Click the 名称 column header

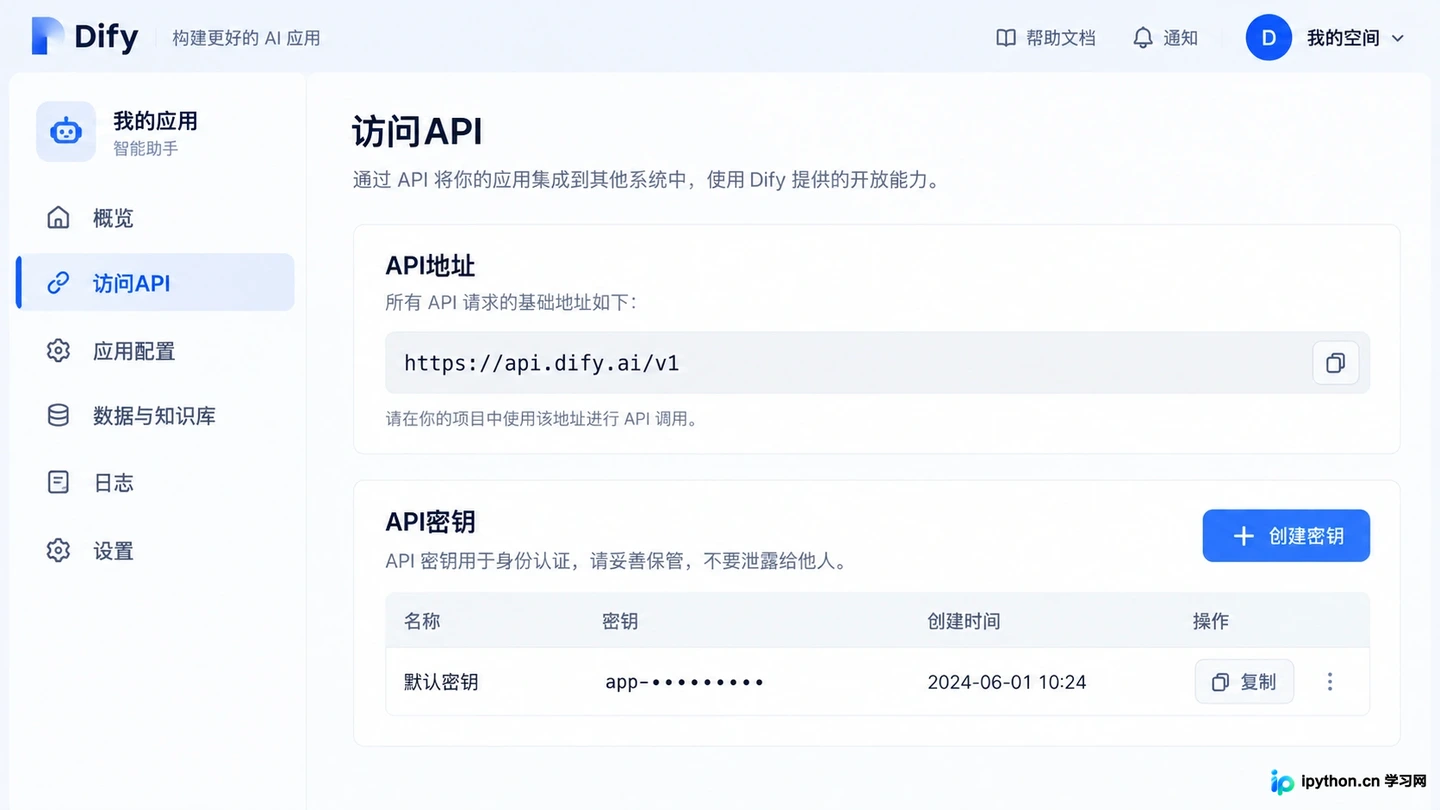(422, 621)
